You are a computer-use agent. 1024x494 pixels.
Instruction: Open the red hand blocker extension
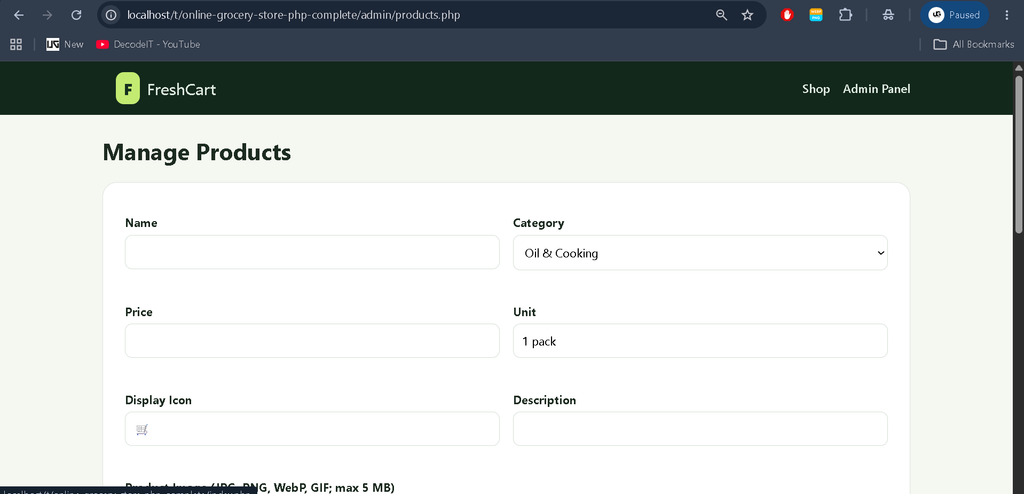(x=787, y=15)
